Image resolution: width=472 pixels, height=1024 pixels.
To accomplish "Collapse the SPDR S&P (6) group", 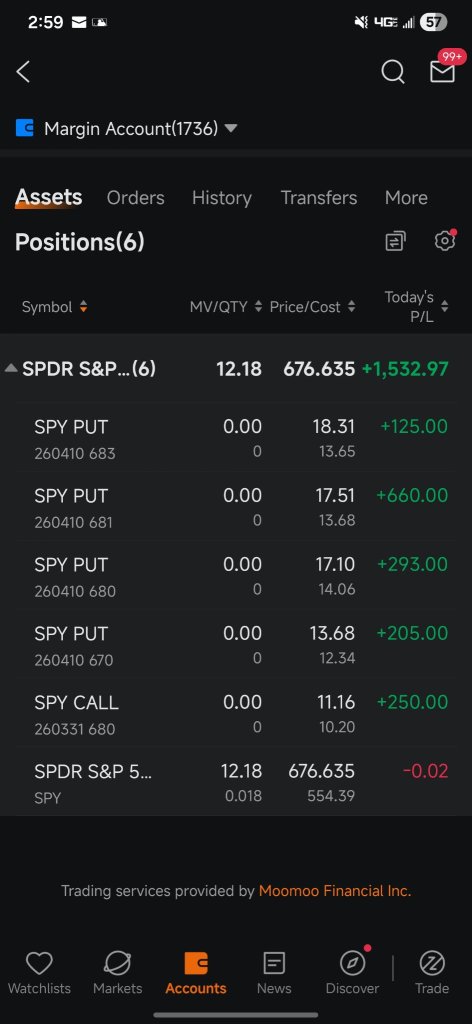I will [x=11, y=369].
